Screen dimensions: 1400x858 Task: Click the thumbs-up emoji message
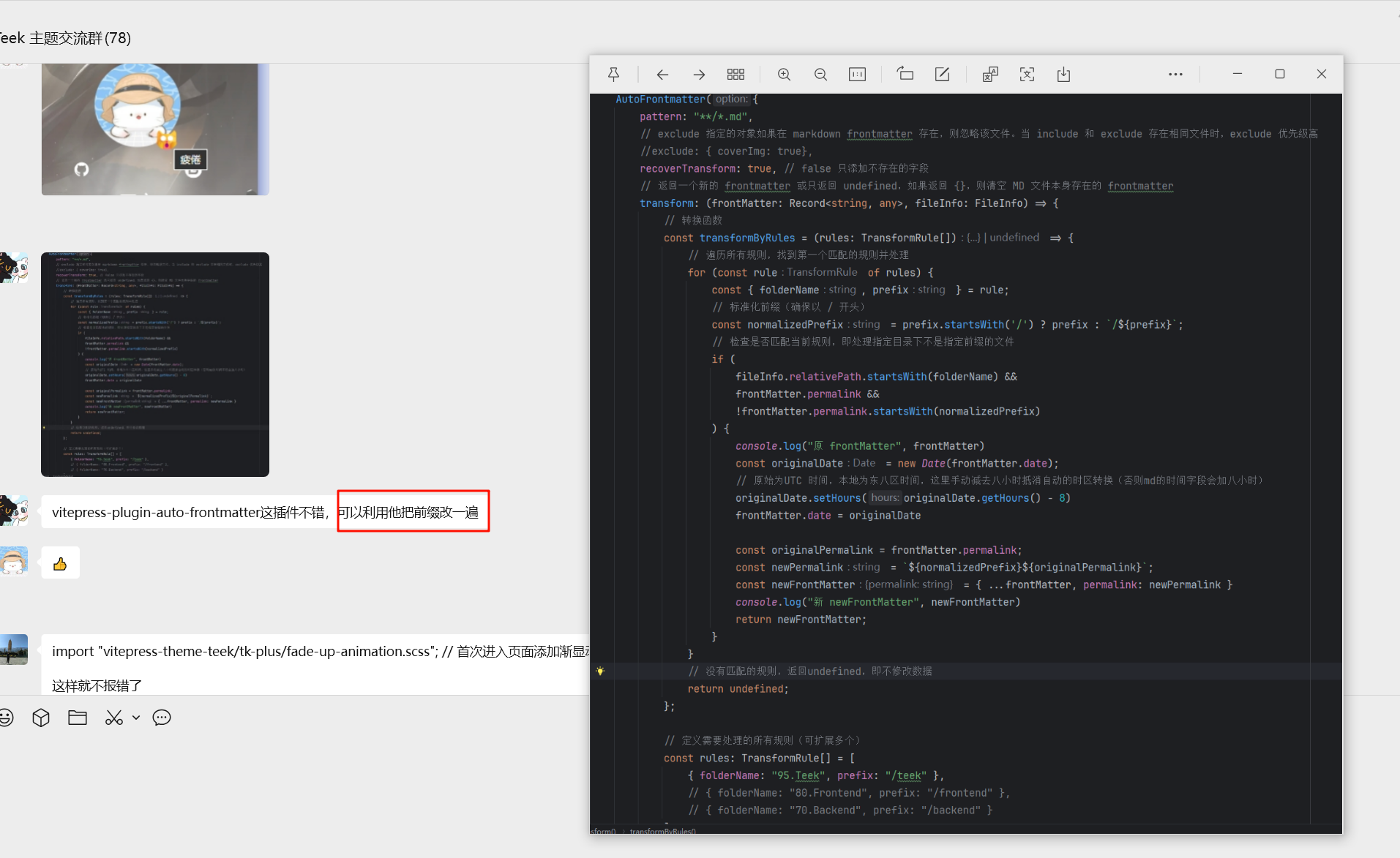(x=60, y=563)
